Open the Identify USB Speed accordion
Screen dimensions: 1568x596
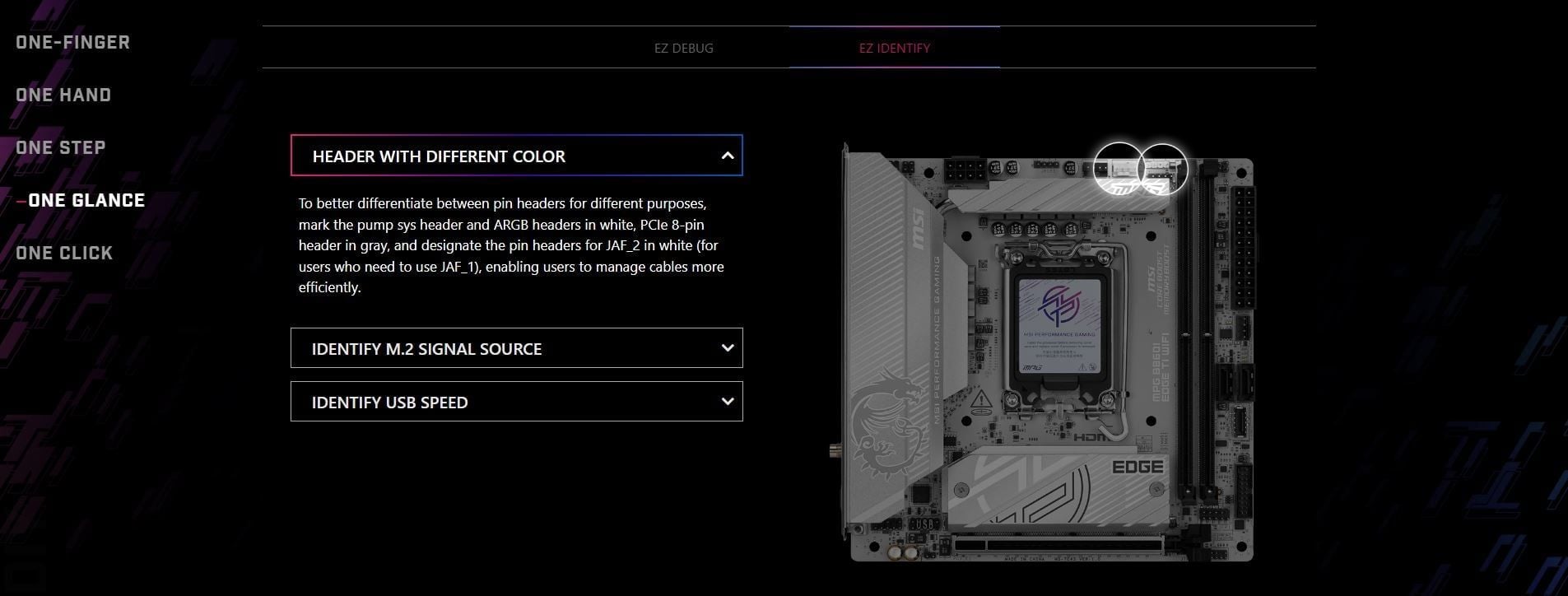point(517,402)
